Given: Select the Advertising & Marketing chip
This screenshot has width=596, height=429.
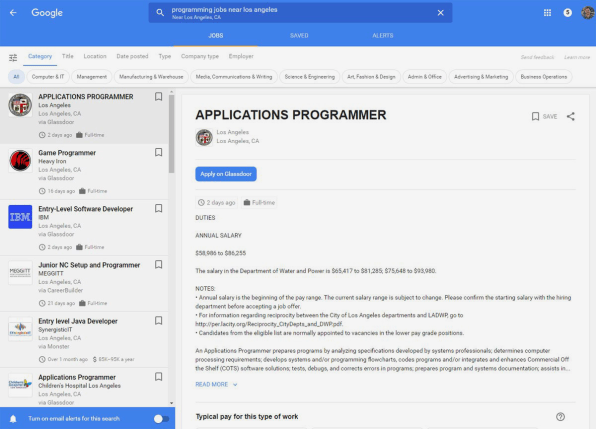Looking at the screenshot, I should [481, 77].
